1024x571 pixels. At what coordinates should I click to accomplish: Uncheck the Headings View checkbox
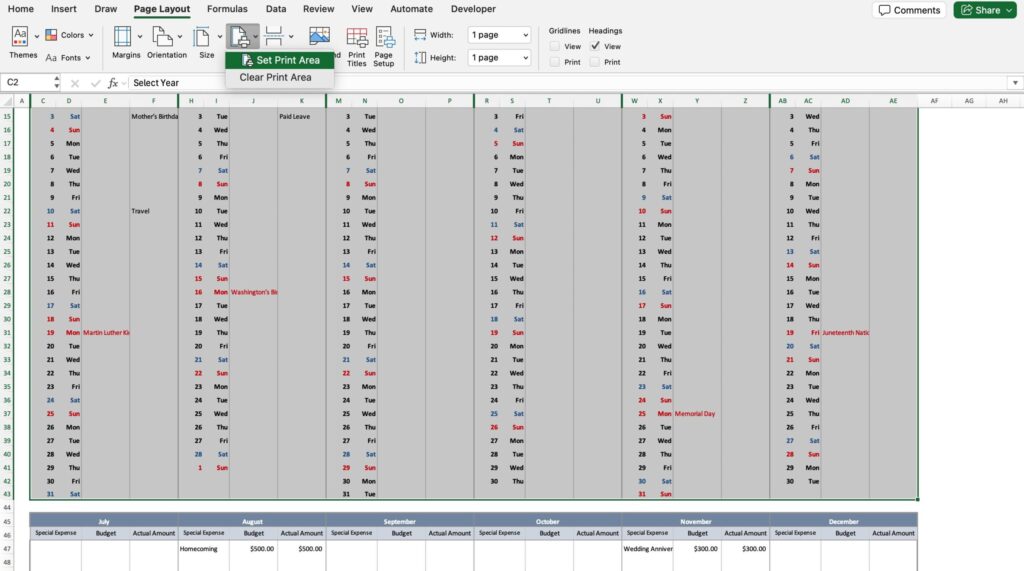595,46
